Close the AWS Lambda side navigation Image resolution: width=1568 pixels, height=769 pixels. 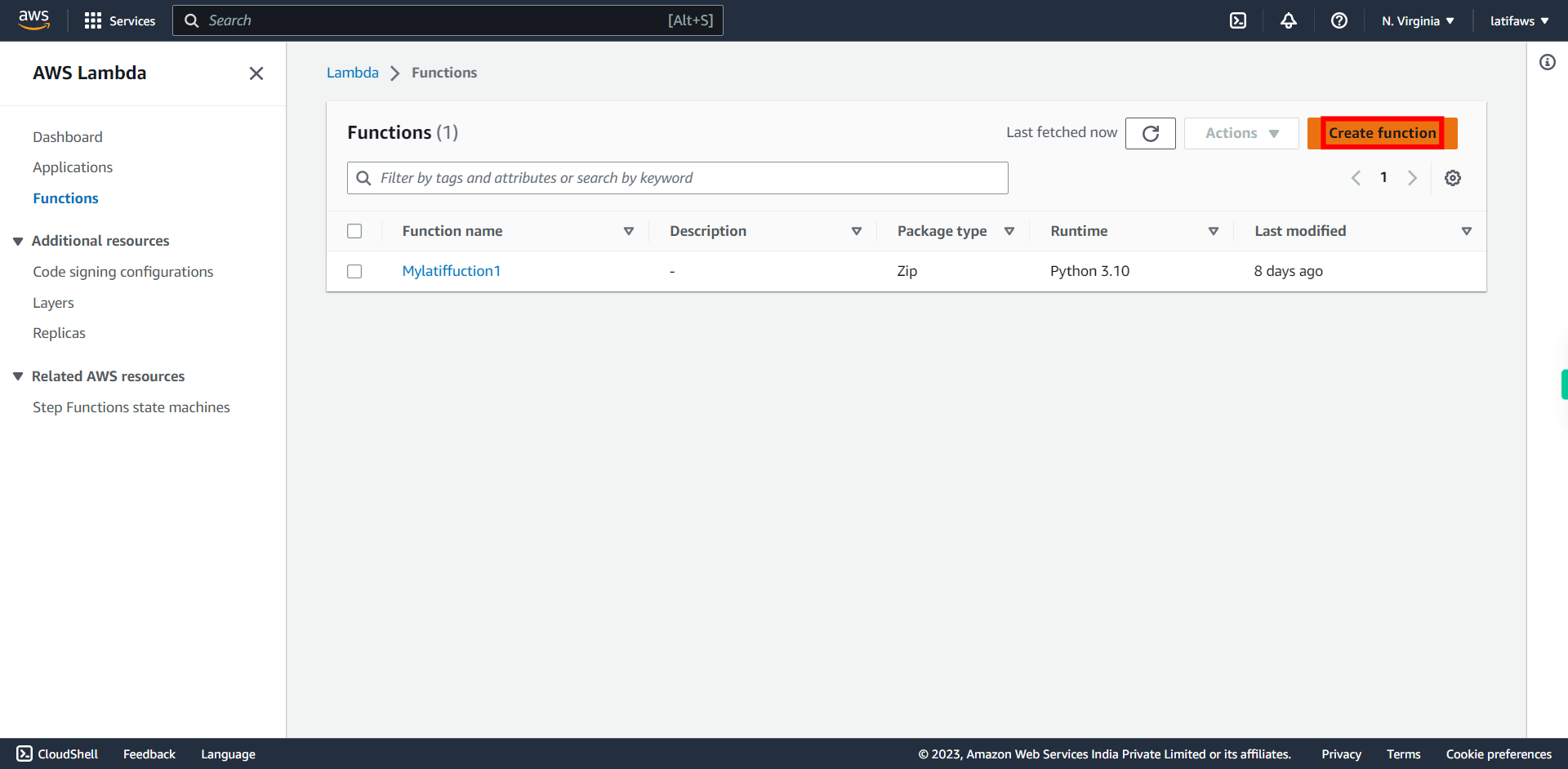coord(256,73)
